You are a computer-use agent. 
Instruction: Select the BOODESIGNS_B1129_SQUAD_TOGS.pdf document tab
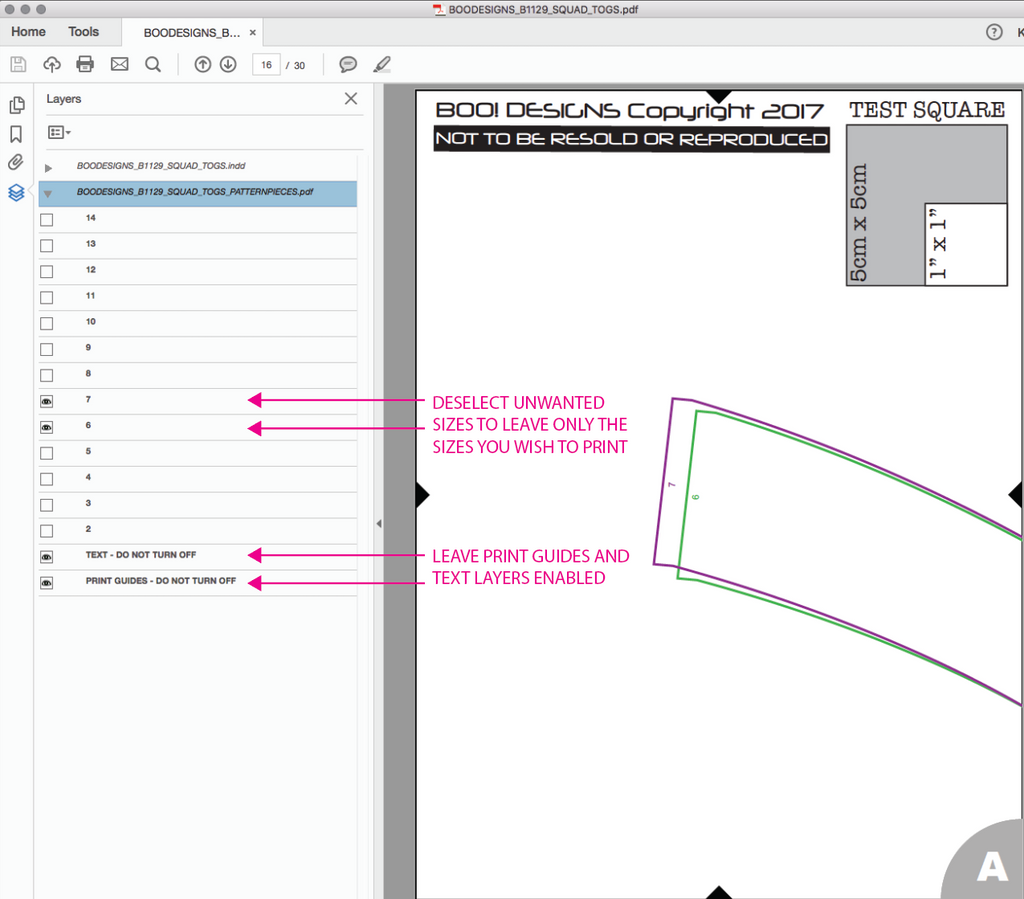(193, 31)
